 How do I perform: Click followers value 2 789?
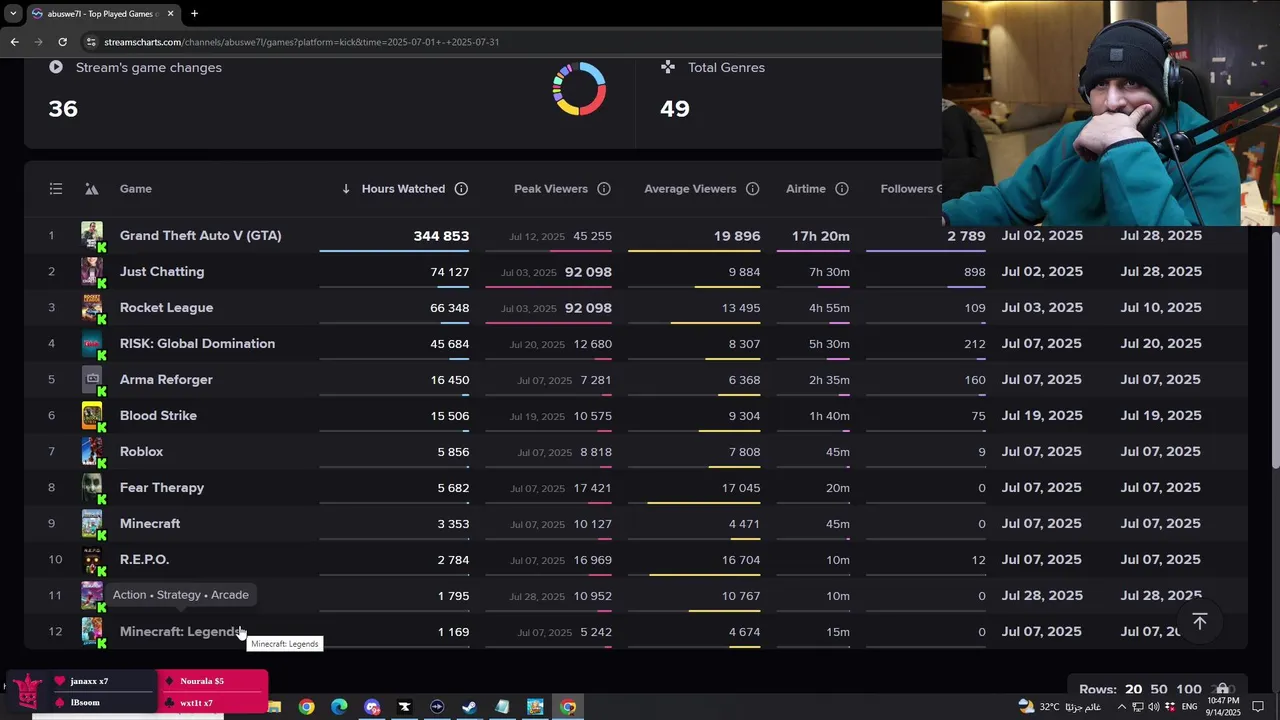click(966, 236)
